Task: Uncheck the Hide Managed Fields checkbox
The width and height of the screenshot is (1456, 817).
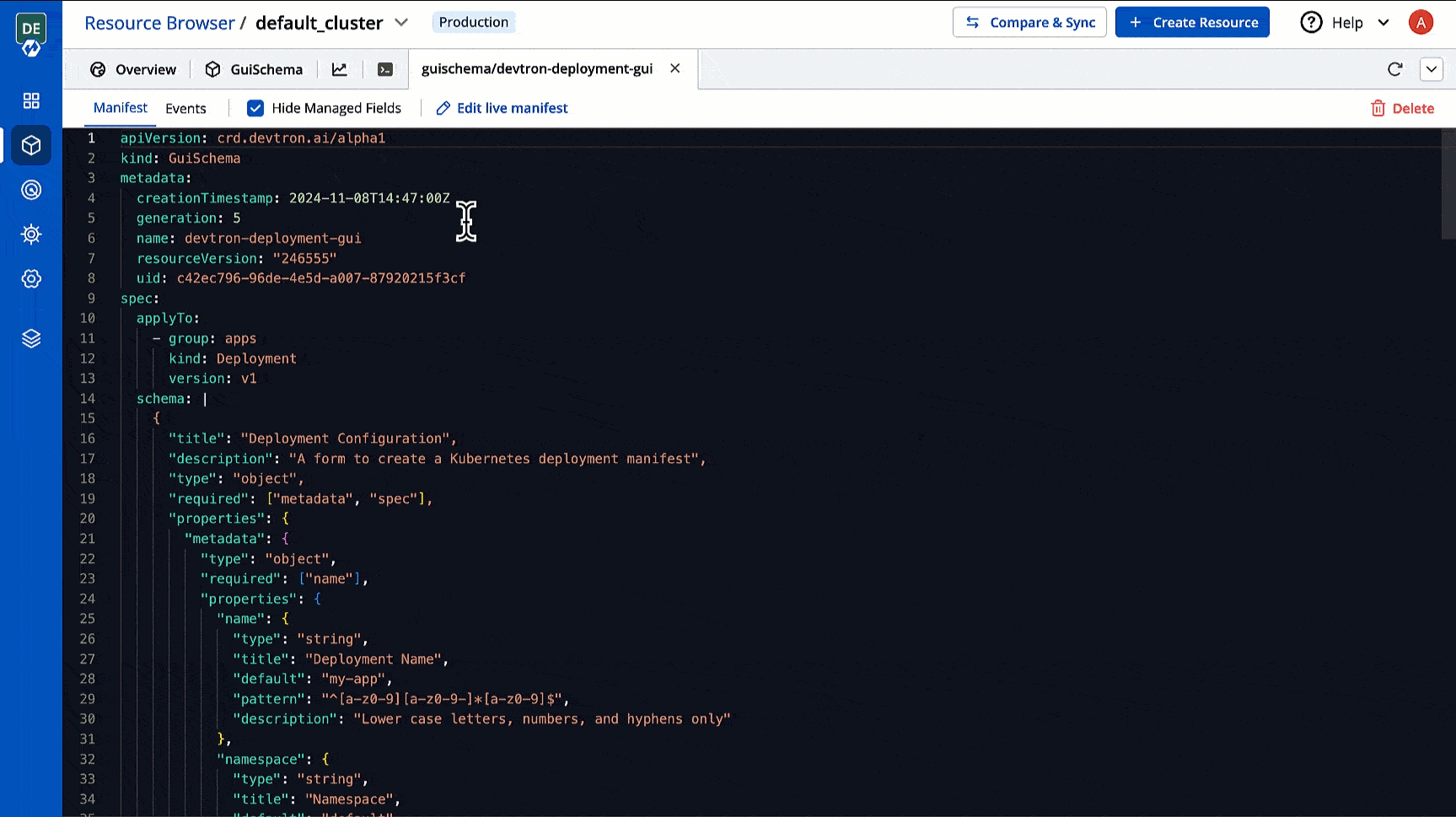Action: click(x=255, y=108)
